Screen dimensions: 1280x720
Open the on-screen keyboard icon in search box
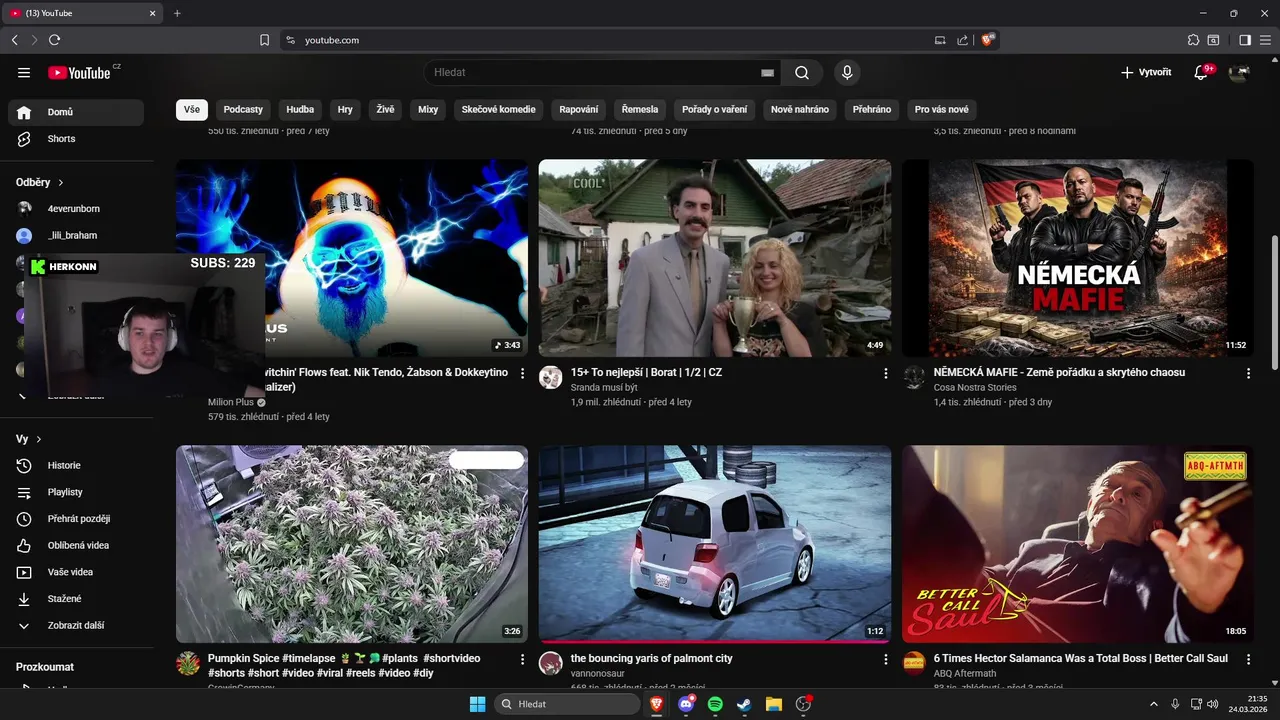[767, 72]
